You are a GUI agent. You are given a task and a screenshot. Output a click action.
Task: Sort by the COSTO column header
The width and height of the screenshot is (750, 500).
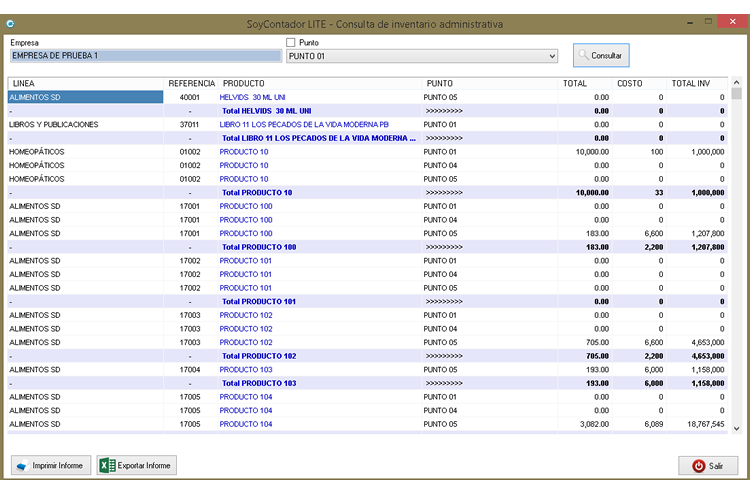click(x=639, y=83)
